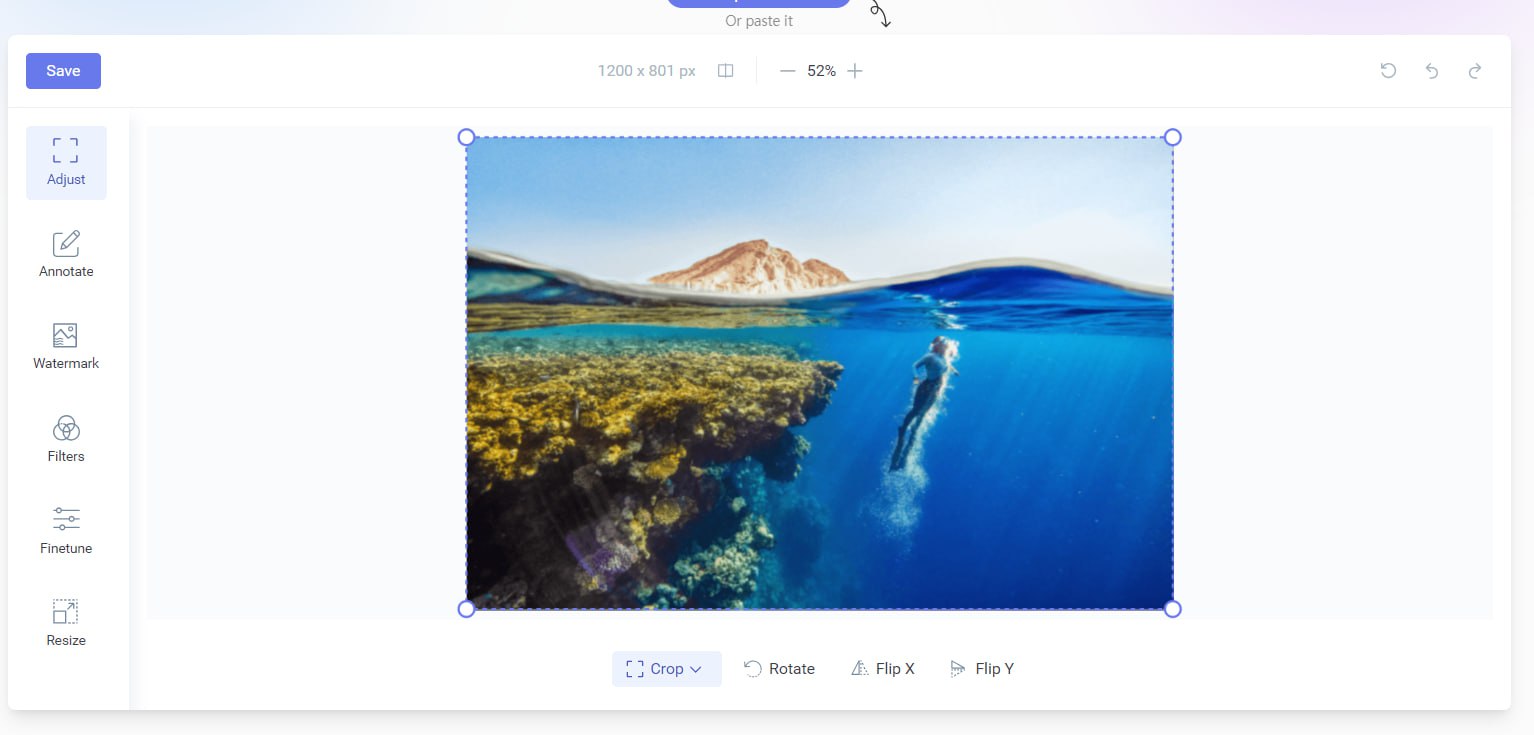Screen dimensions: 1534x735
Task: Open the Filters panel
Action: [66, 440]
